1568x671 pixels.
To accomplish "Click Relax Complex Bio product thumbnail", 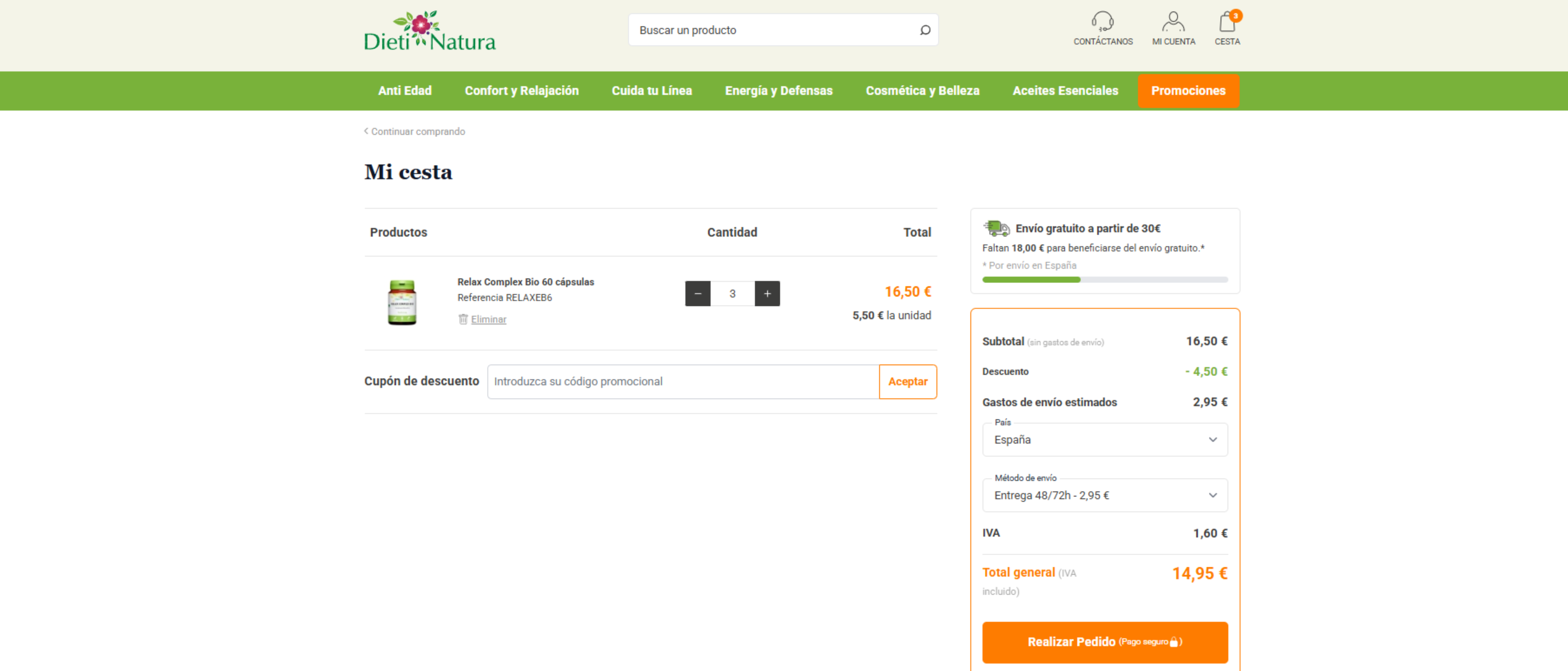I will point(402,303).
